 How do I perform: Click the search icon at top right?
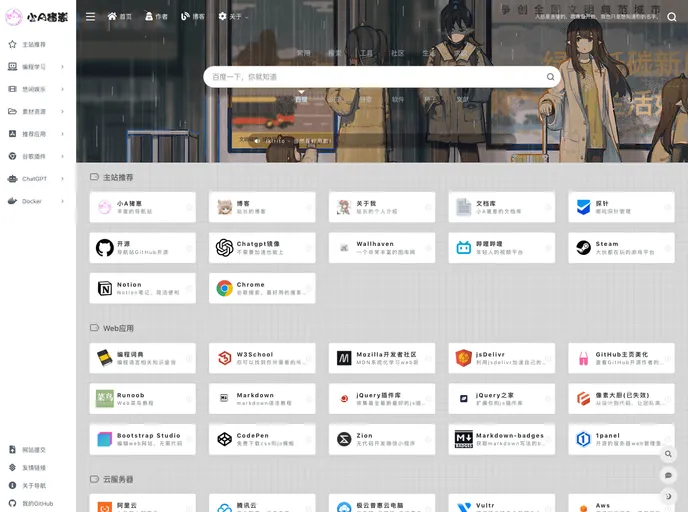click(x=671, y=17)
